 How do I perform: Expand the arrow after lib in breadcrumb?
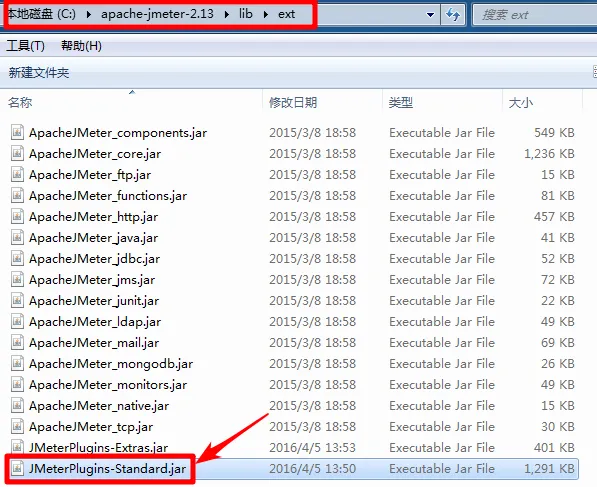266,14
